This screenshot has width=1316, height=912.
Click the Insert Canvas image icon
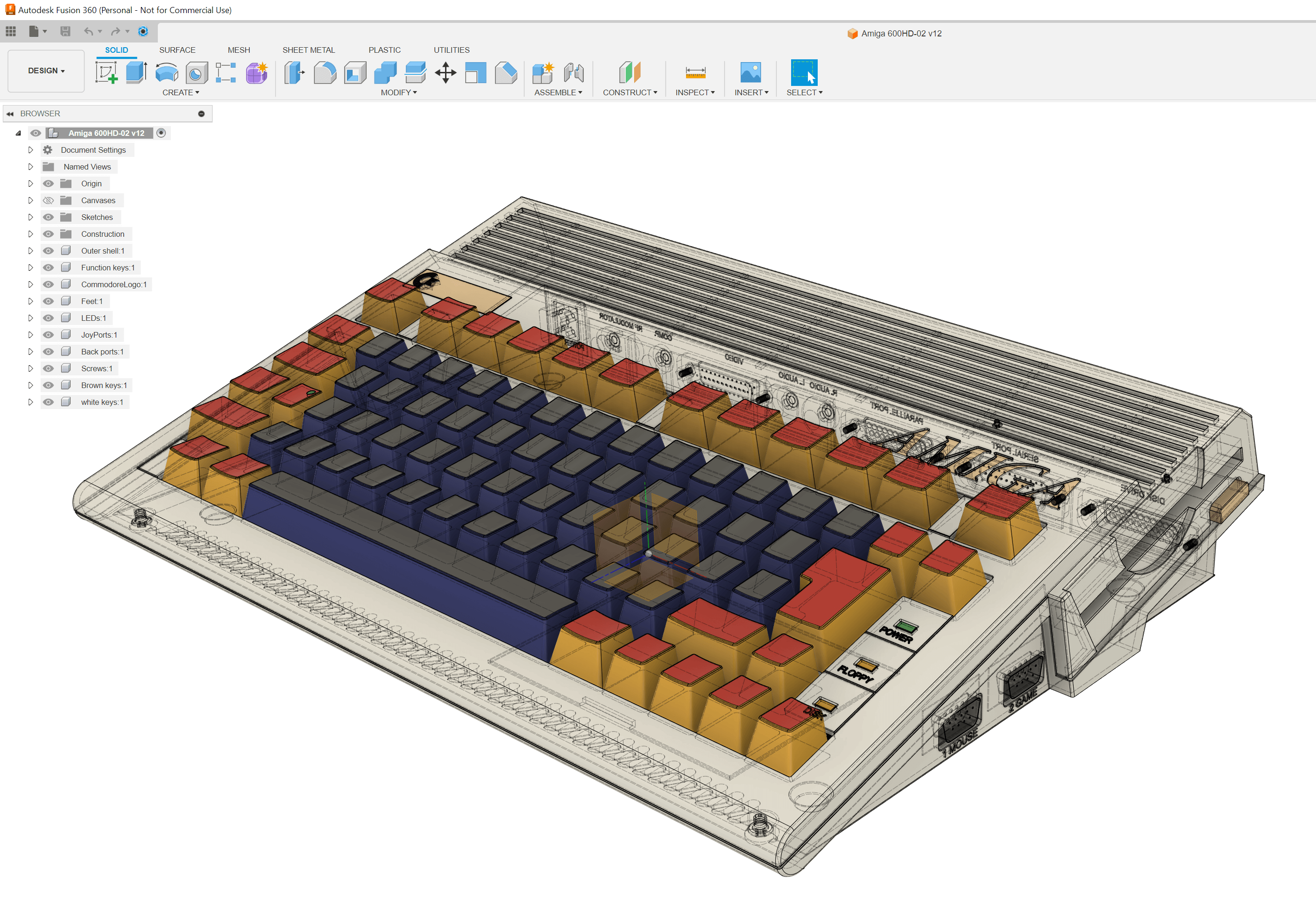[751, 72]
